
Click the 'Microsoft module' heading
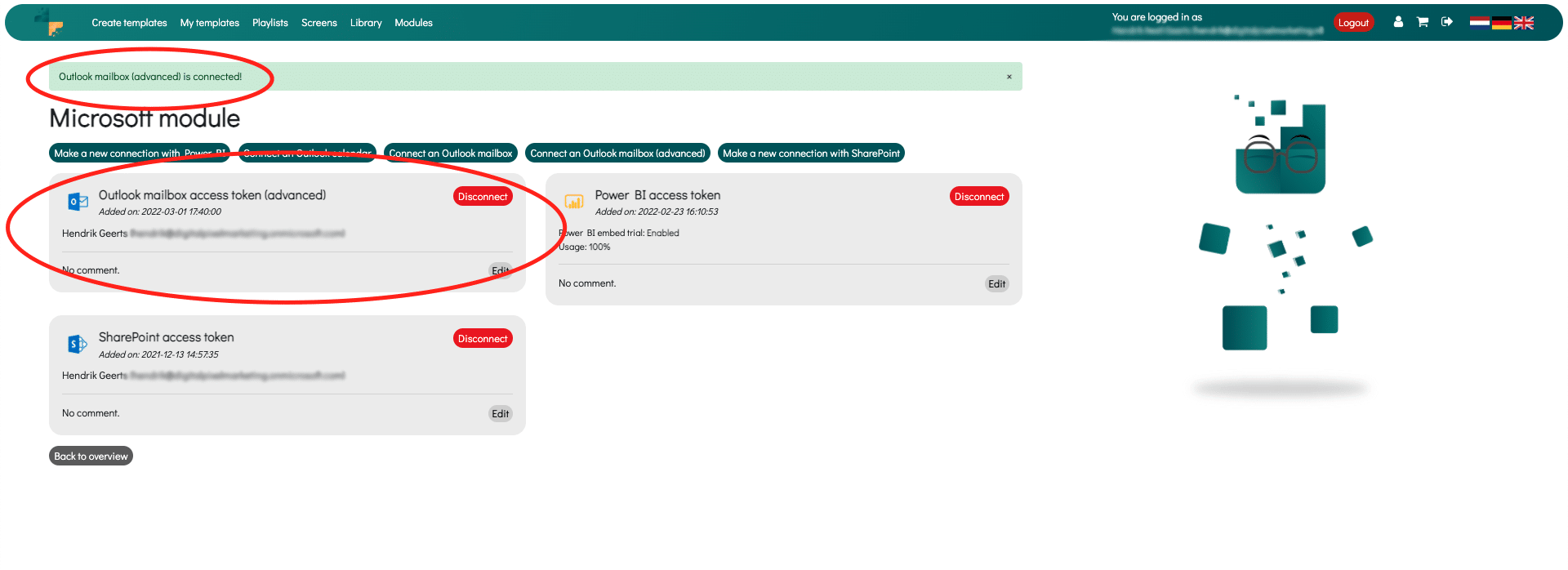click(145, 118)
